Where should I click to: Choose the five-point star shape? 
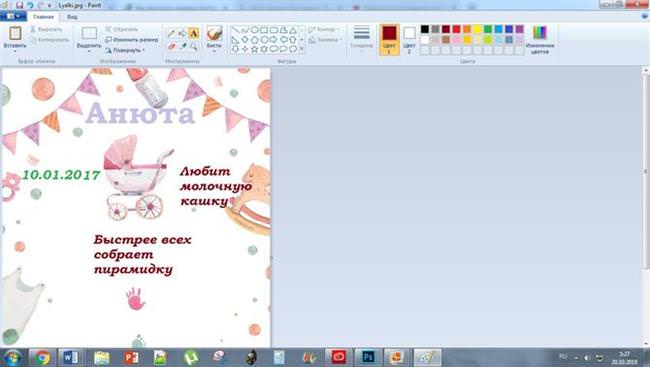tap(255, 49)
